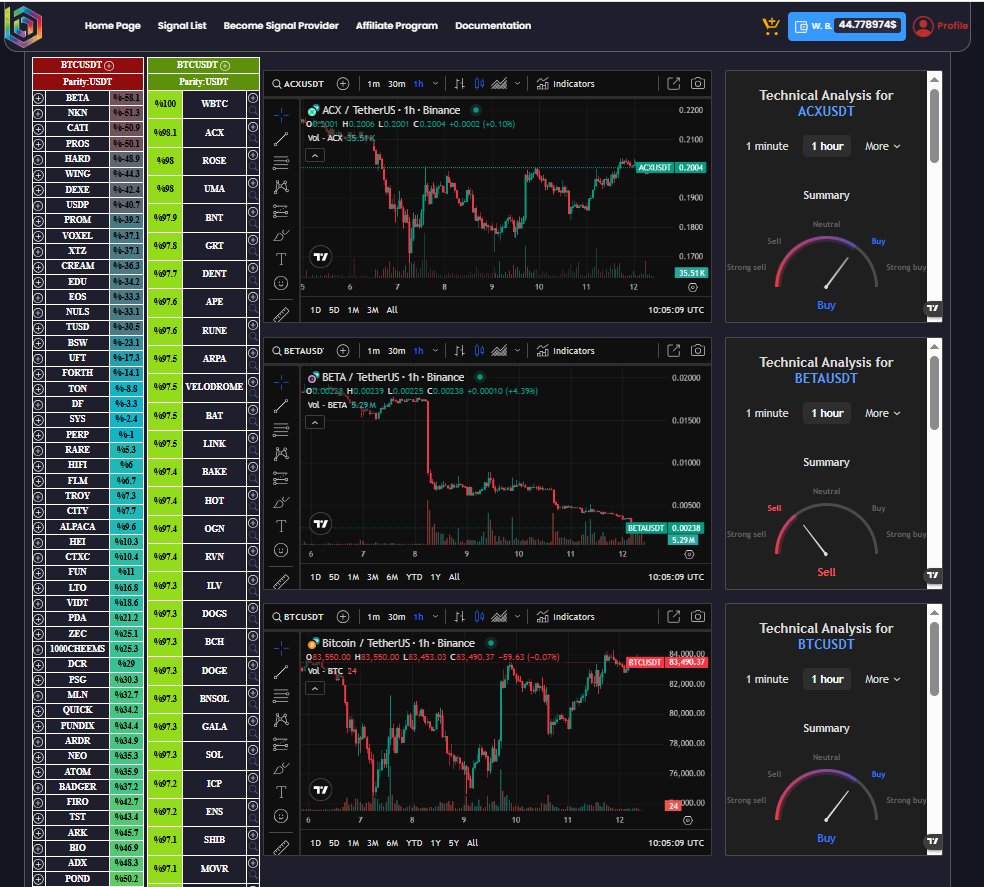Click ACXUSDT symbol search field
984x887 pixels.
[298, 83]
